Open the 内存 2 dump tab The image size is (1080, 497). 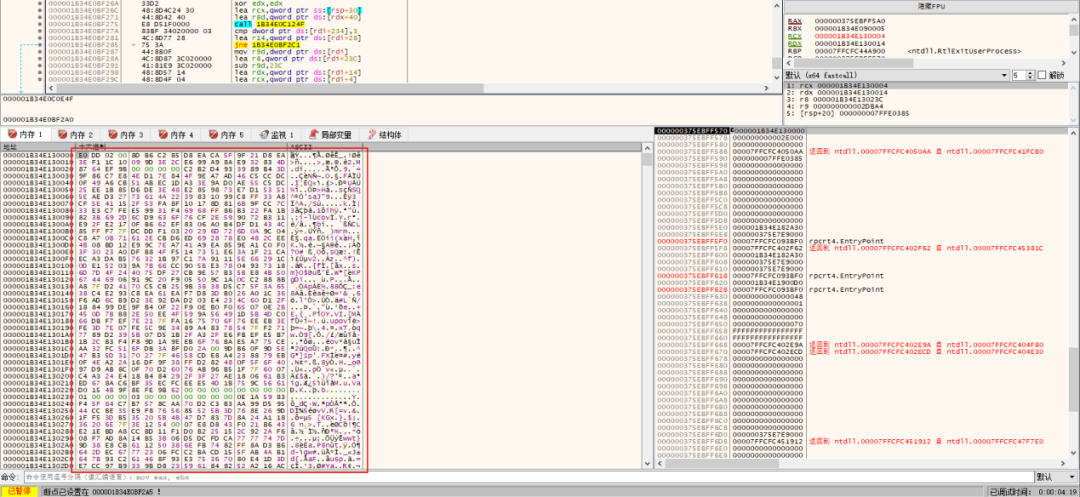click(76, 134)
